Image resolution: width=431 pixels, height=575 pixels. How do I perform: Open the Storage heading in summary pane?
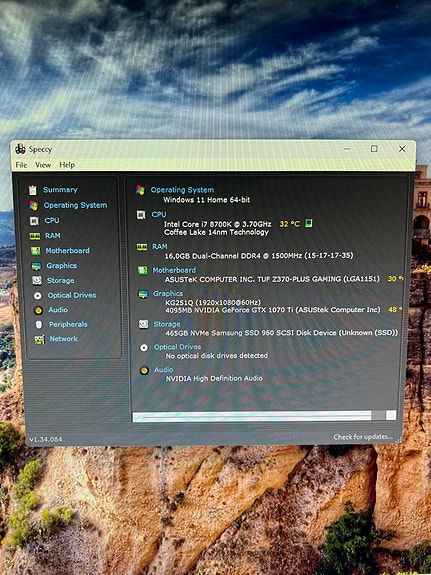(167, 324)
